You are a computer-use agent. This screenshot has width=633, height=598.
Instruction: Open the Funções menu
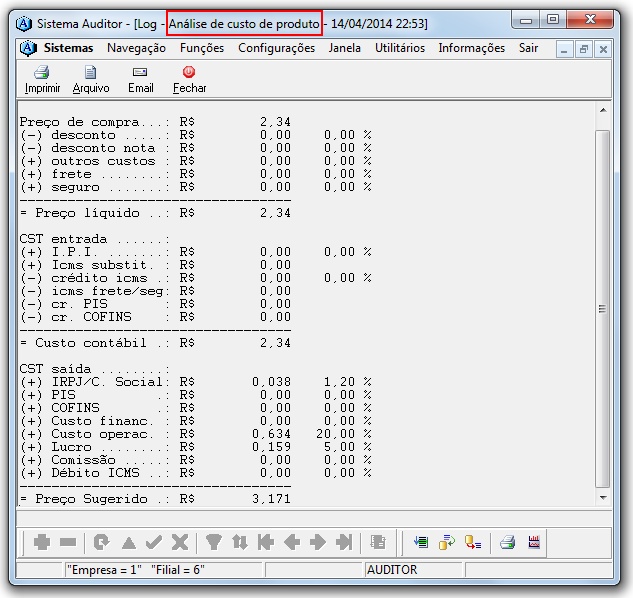click(x=202, y=48)
